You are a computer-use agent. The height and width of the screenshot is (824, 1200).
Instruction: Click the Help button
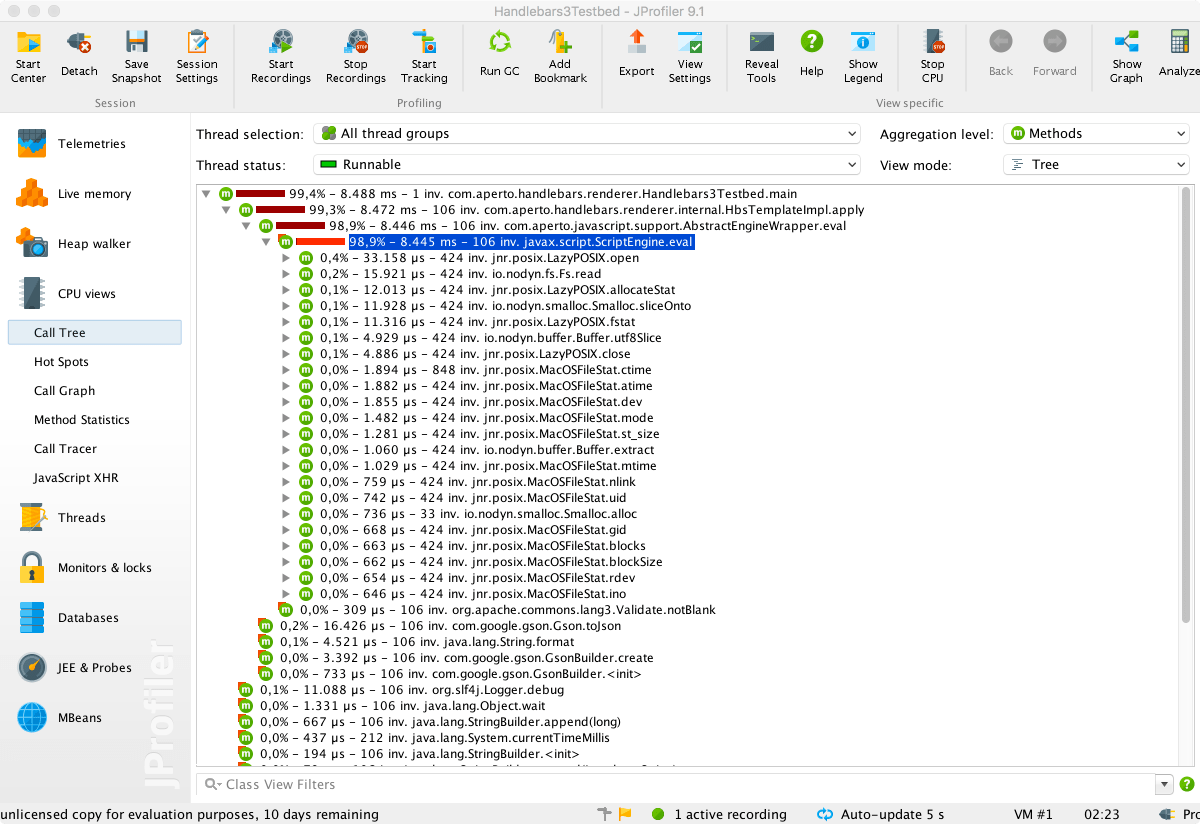point(811,49)
